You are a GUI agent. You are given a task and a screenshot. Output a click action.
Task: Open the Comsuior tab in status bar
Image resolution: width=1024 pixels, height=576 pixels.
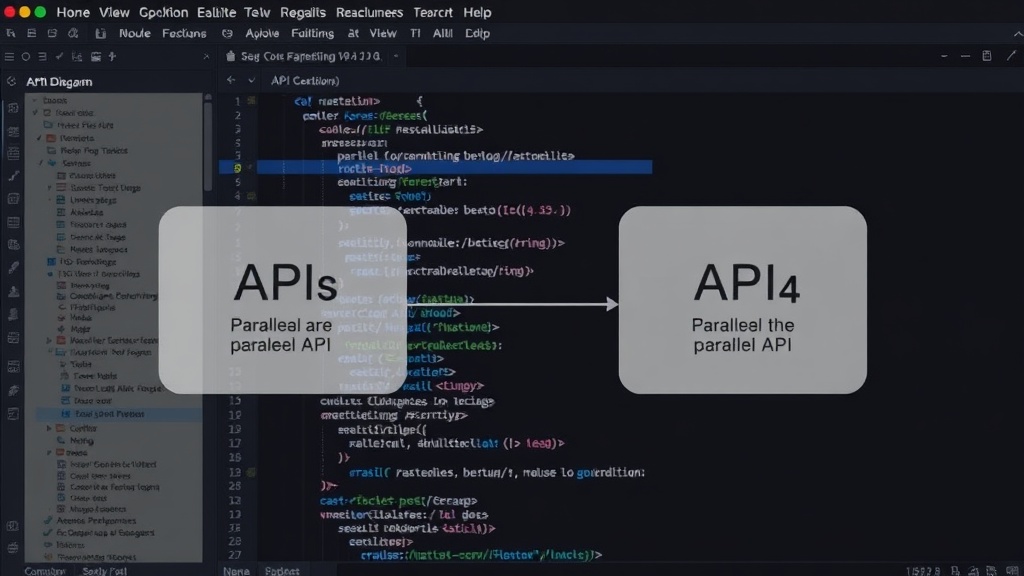click(45, 571)
